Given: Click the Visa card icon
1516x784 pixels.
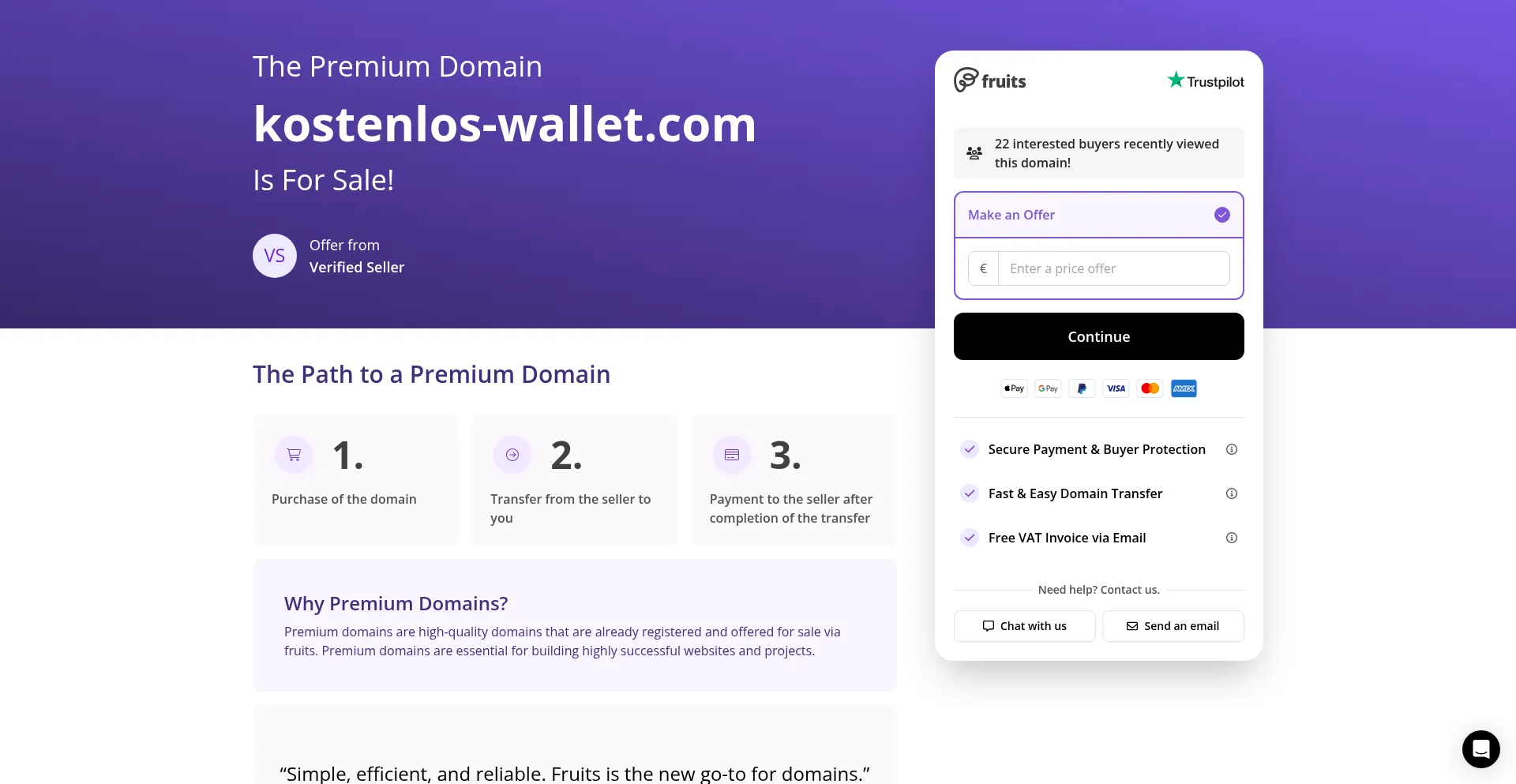Looking at the screenshot, I should tap(1116, 388).
